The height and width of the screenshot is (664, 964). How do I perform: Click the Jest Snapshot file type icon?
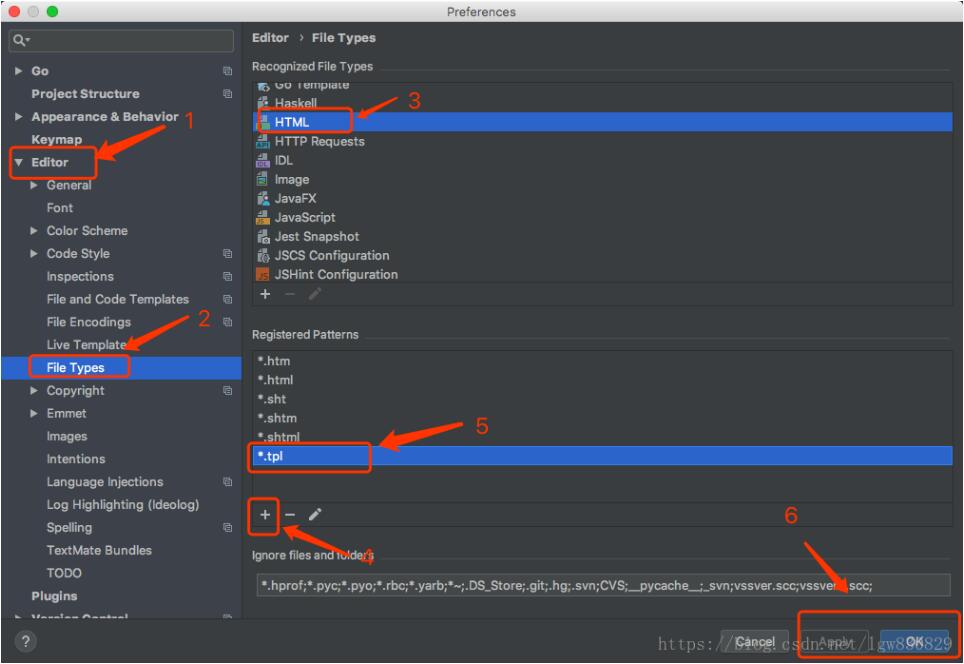(263, 237)
